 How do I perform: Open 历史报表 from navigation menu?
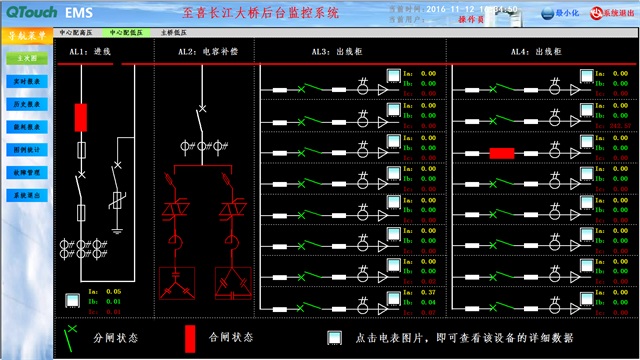pos(27,104)
